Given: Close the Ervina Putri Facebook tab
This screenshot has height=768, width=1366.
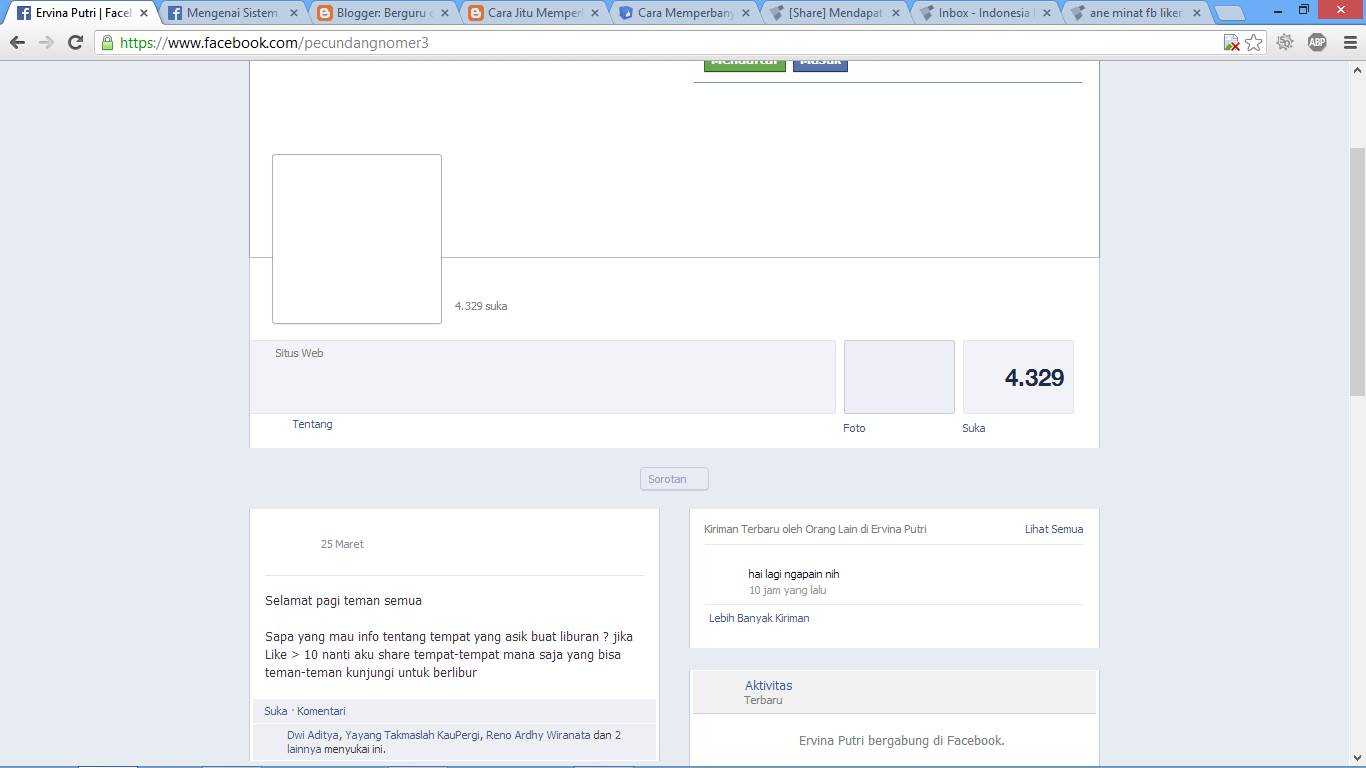Looking at the screenshot, I should click(x=144, y=13).
